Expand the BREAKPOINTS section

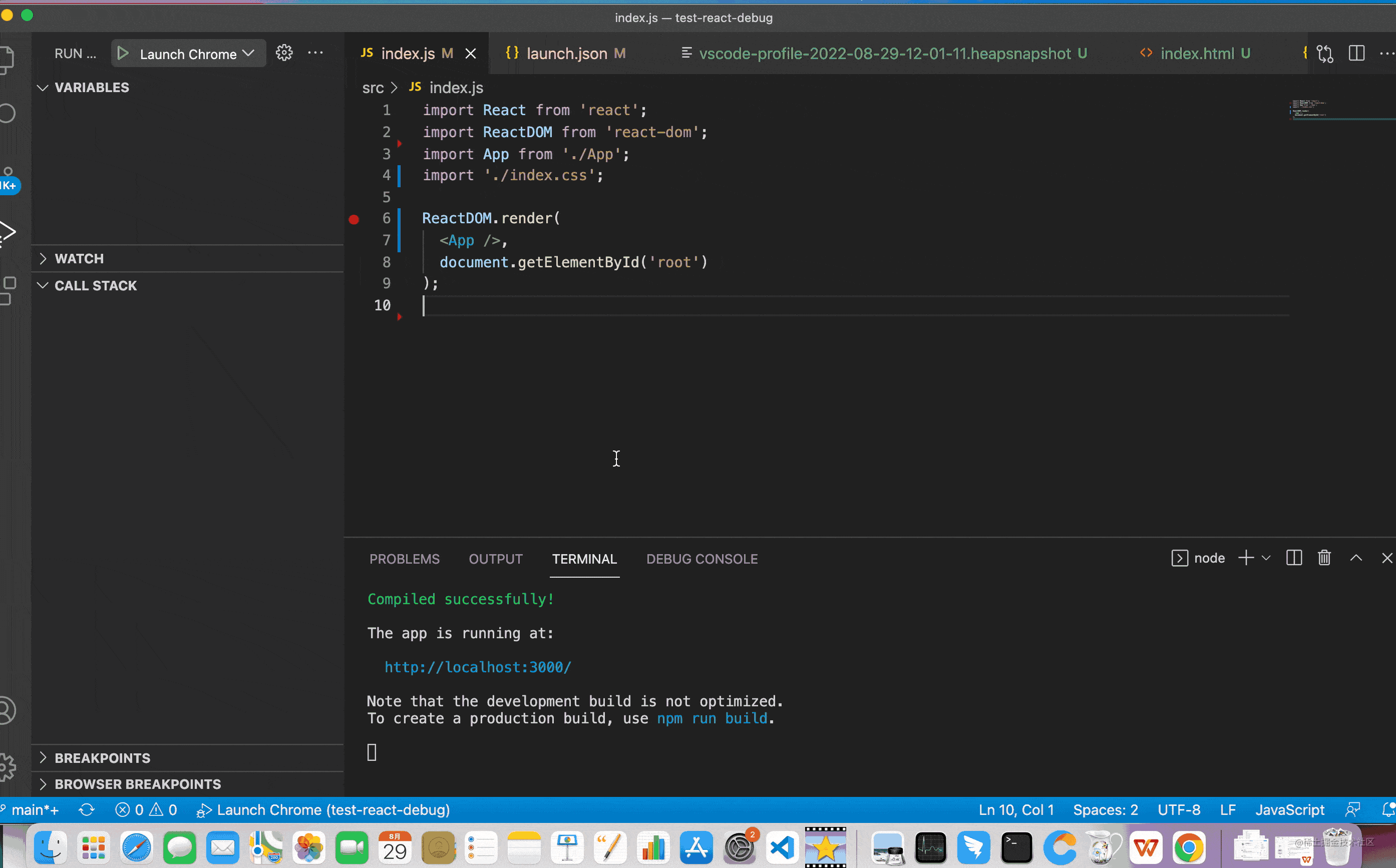tap(102, 758)
